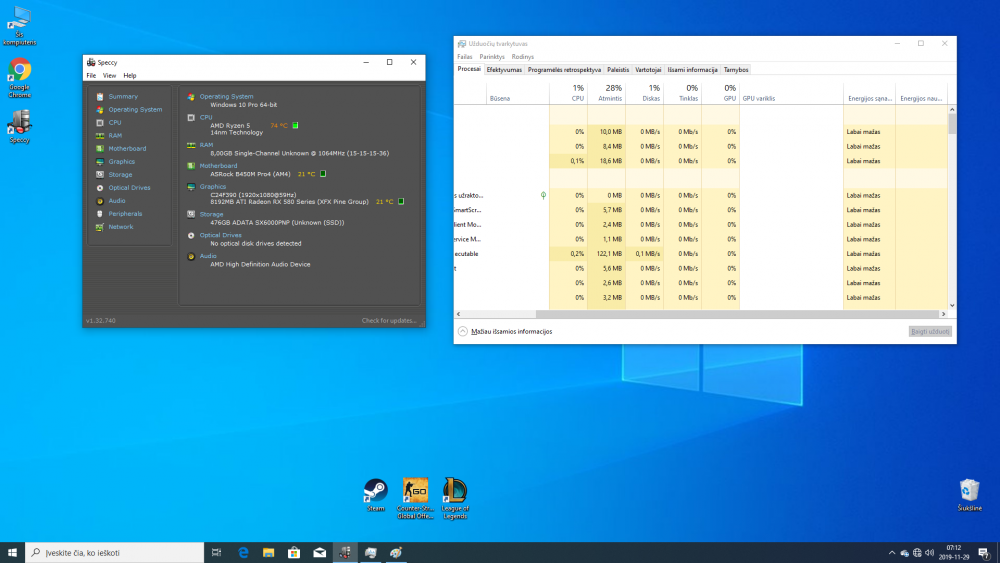Screen dimensions: 1000x563
Task: Sort processes by Tinklas column
Action: tap(682, 93)
